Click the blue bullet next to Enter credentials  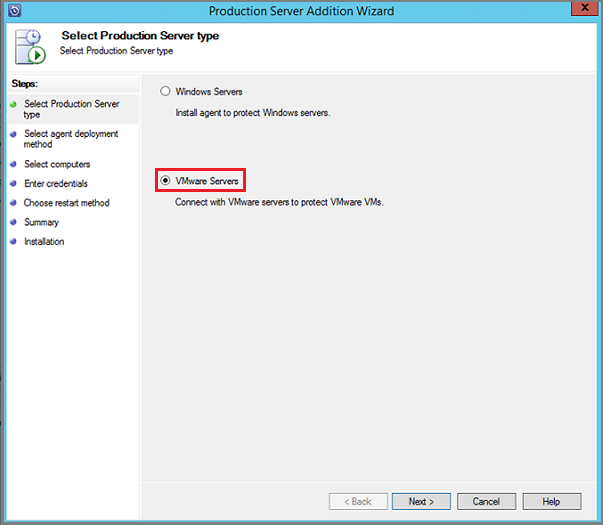(13, 183)
